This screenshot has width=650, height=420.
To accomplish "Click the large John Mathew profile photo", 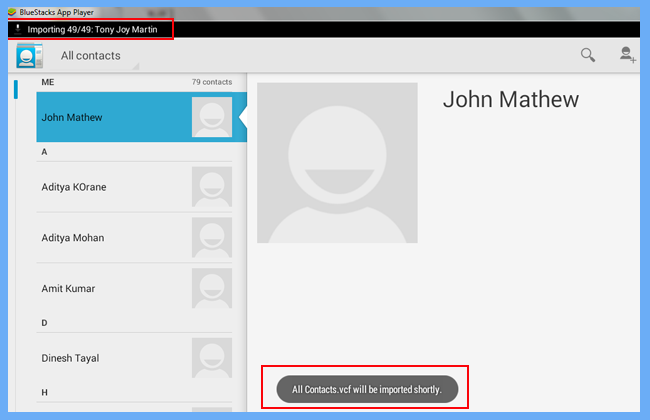I will pos(337,163).
